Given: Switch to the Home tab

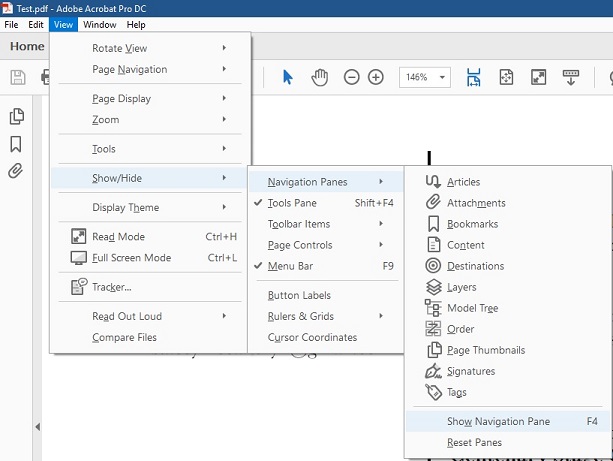Looking at the screenshot, I should [x=27, y=46].
